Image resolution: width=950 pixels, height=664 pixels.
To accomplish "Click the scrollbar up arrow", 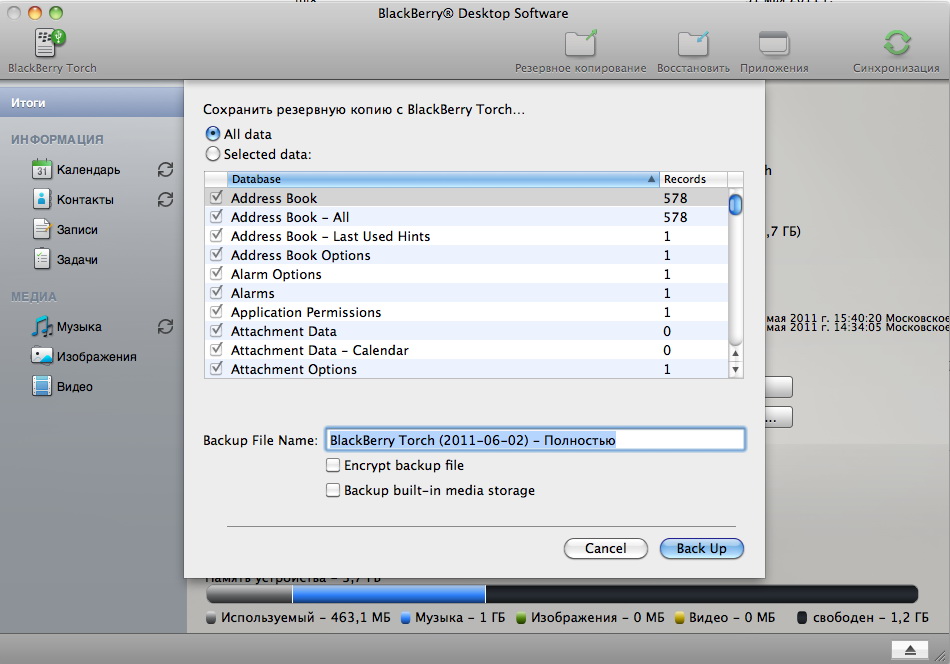I will click(736, 353).
